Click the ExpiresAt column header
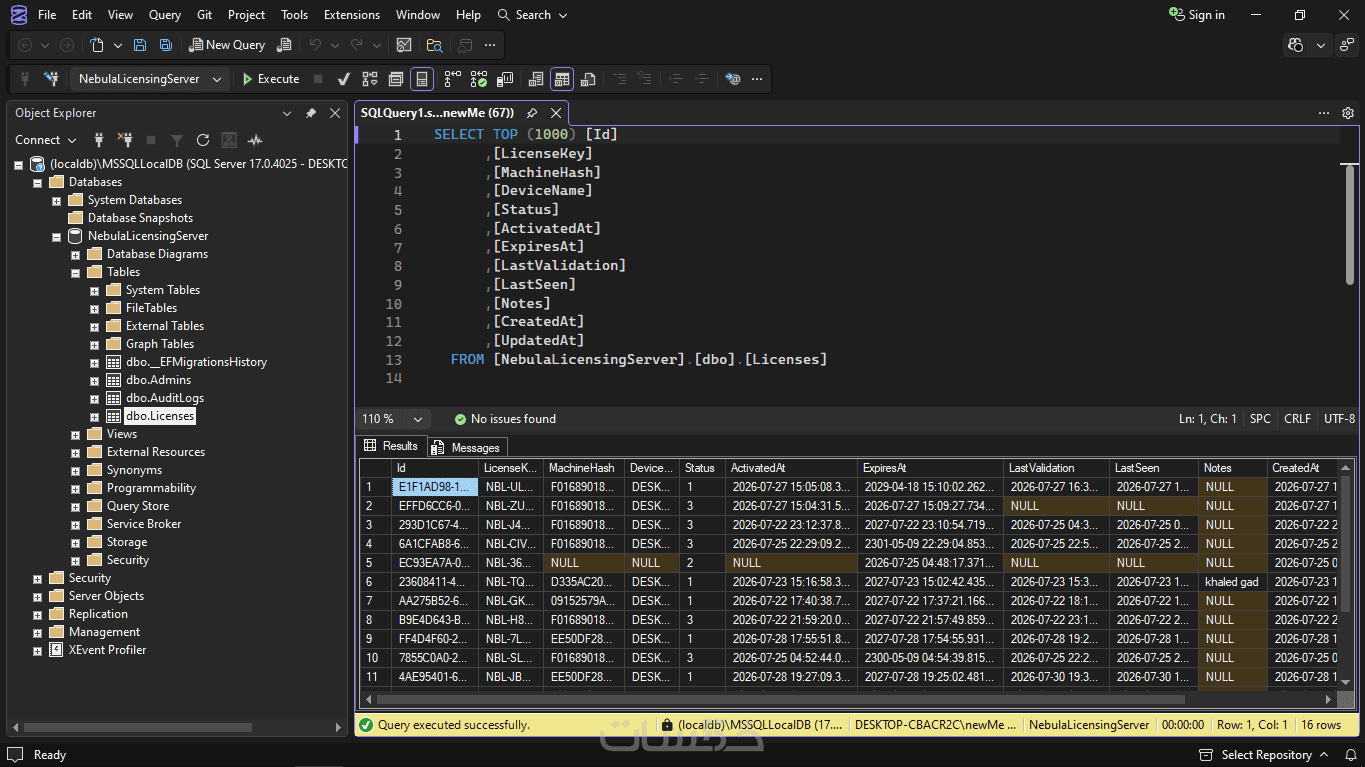The width and height of the screenshot is (1365, 767). coord(931,468)
